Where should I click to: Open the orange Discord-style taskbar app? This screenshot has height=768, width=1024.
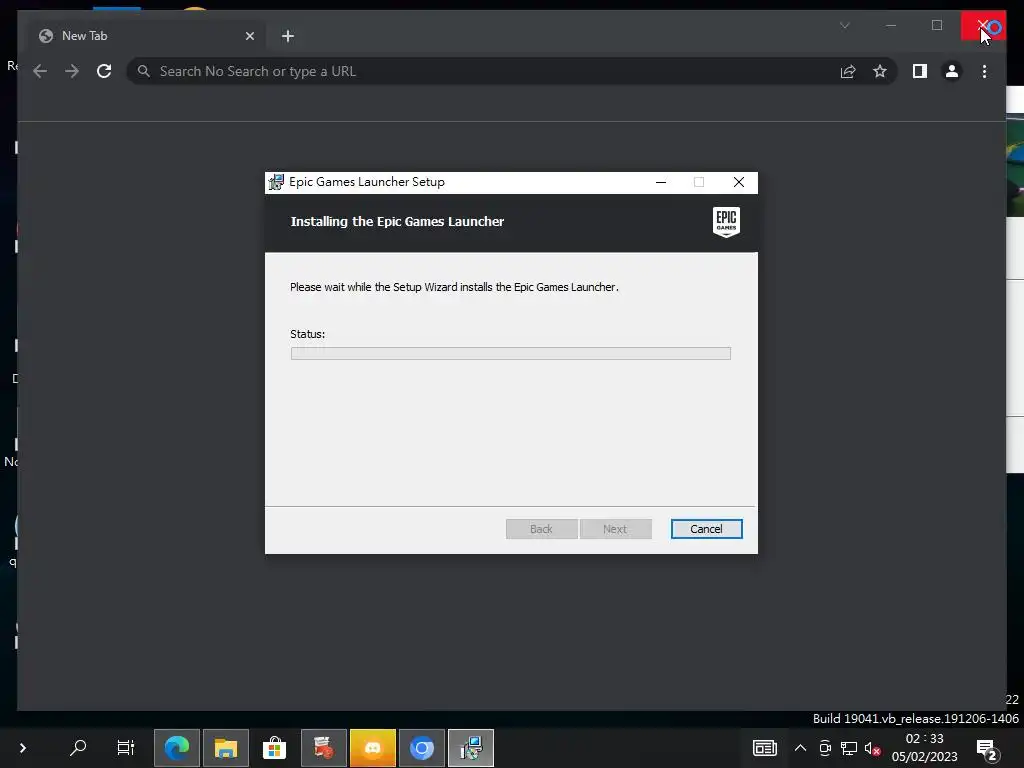click(x=373, y=748)
